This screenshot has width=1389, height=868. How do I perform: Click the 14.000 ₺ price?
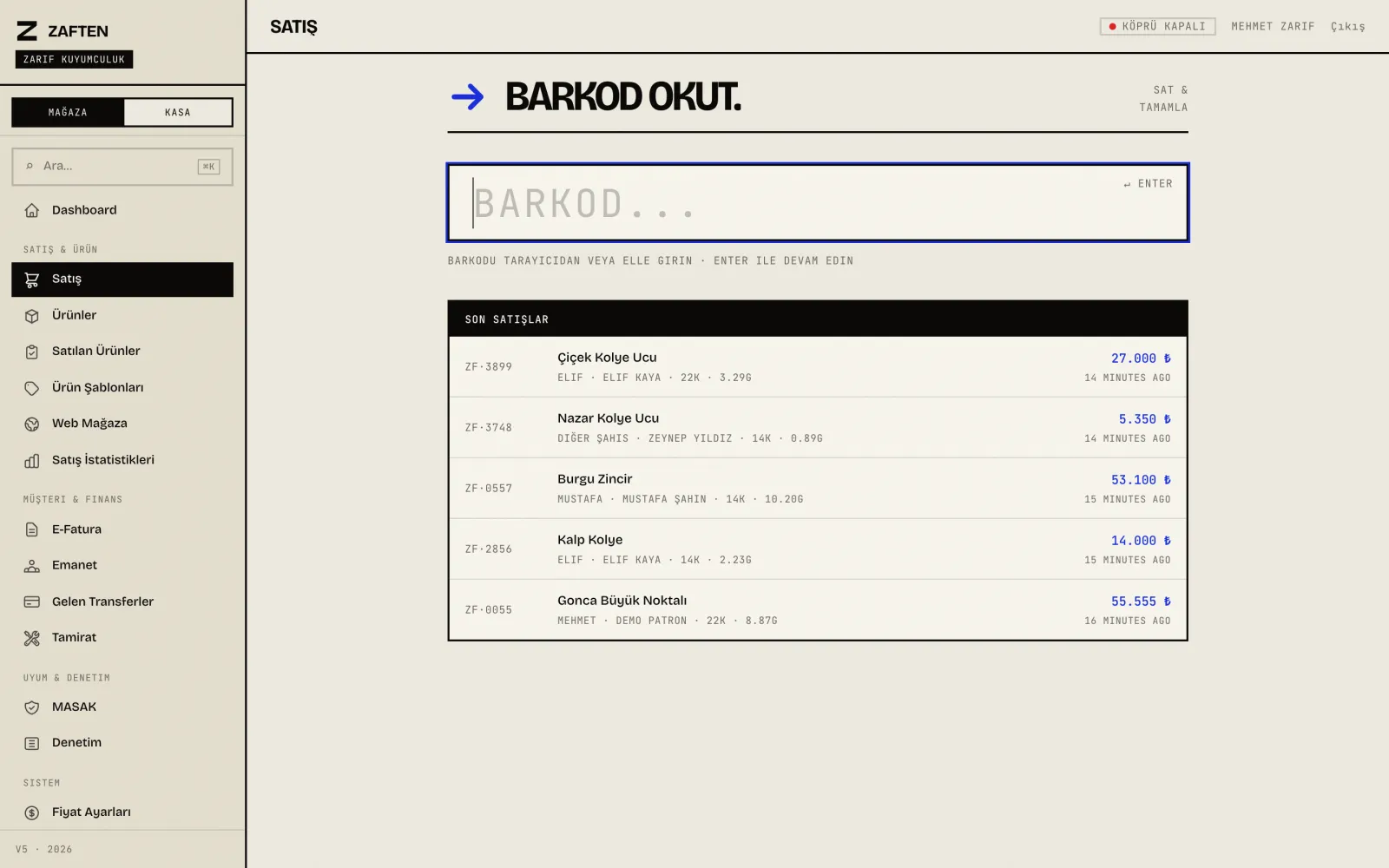click(x=1141, y=541)
